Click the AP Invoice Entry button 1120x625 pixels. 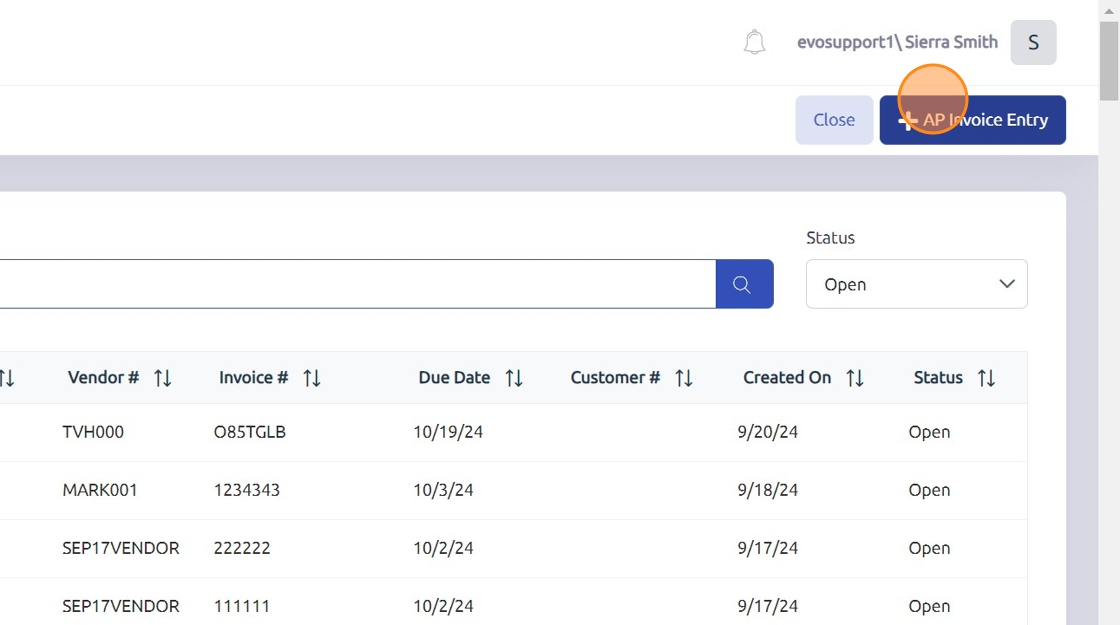tap(972, 120)
